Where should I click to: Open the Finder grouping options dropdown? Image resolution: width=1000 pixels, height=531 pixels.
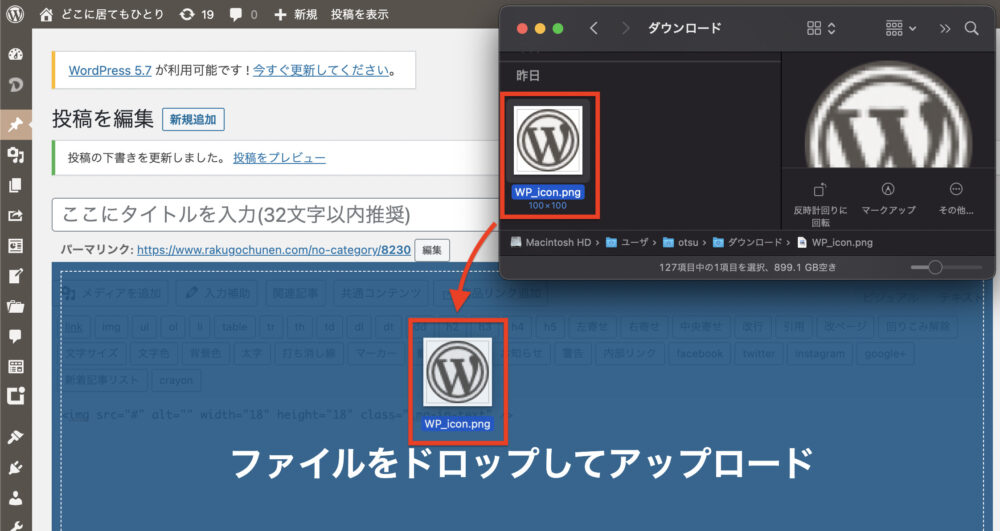901,28
